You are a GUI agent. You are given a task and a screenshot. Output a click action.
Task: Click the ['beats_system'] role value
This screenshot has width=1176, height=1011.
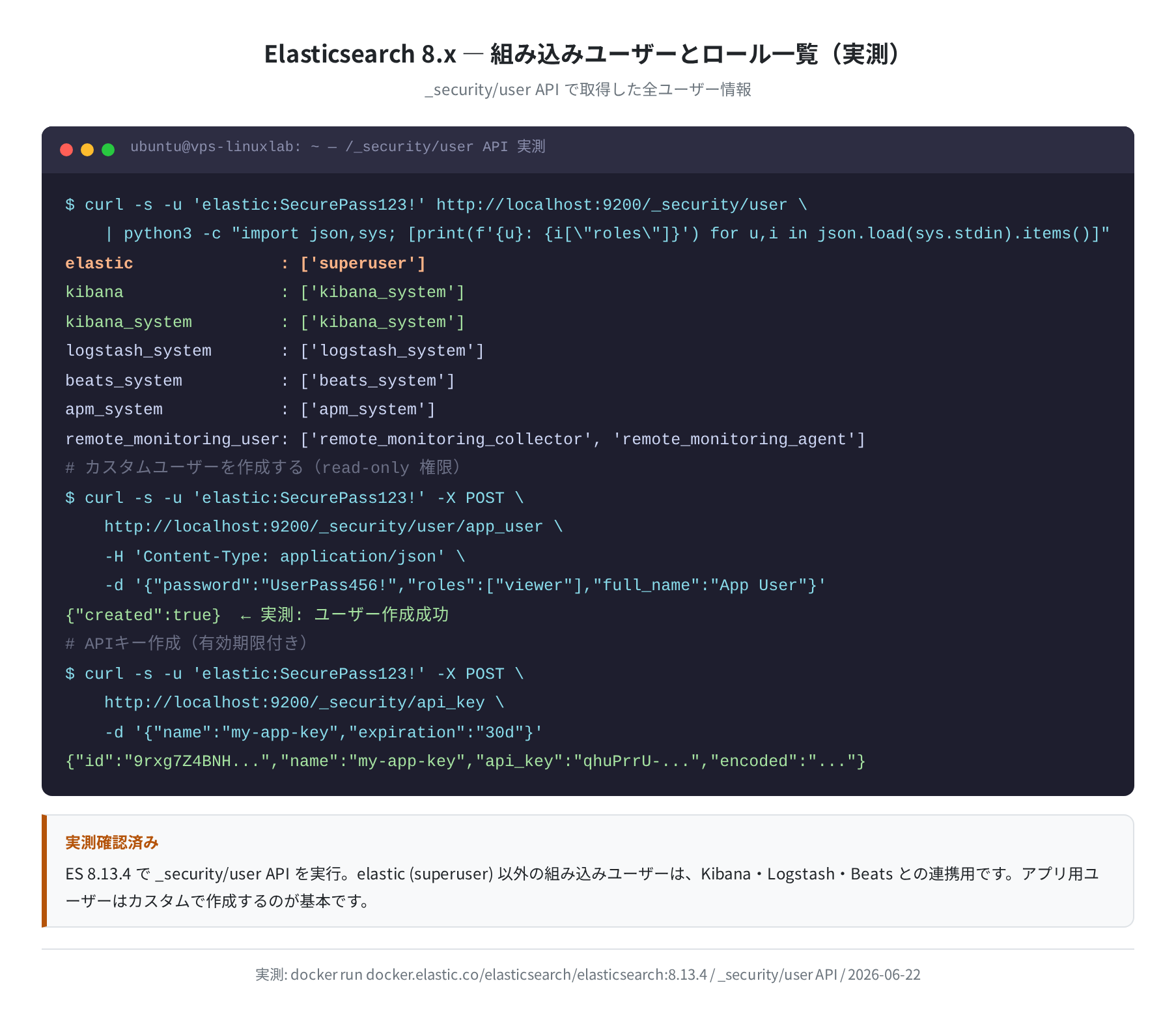[378, 380]
